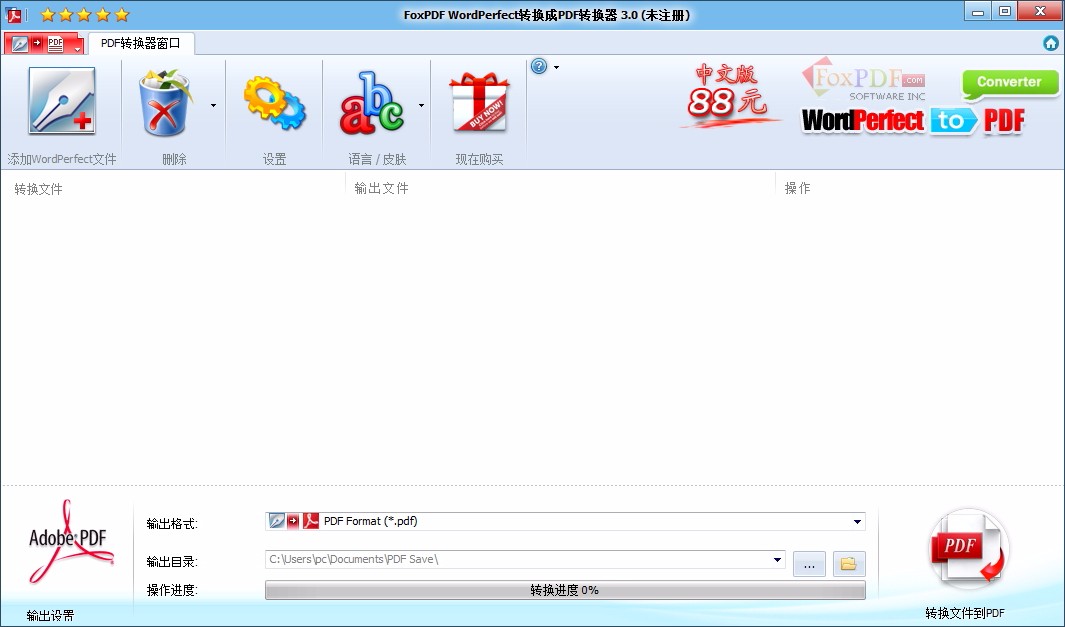1065x627 pixels.
Task: Minimize the FoxPDF window
Action: point(978,11)
